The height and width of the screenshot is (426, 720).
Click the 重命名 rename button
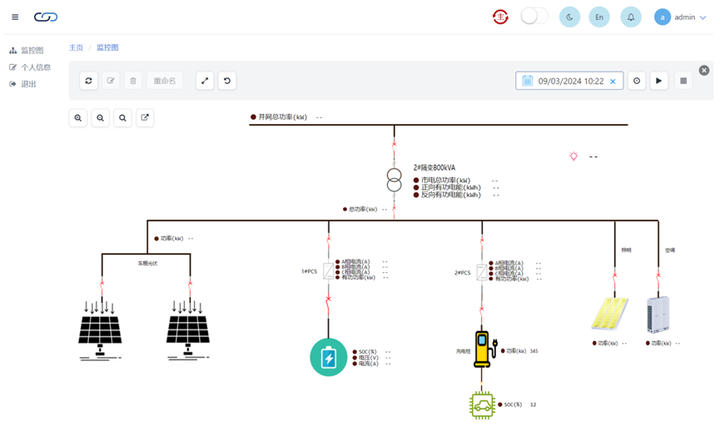165,81
